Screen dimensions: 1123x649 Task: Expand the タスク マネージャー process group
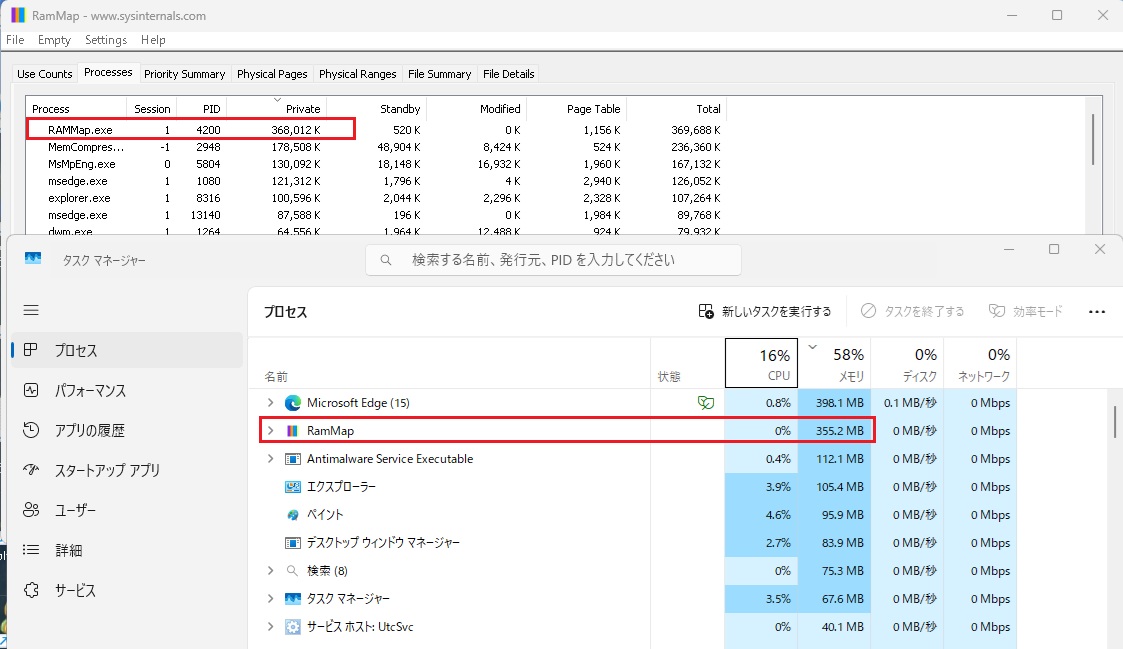[x=271, y=598]
